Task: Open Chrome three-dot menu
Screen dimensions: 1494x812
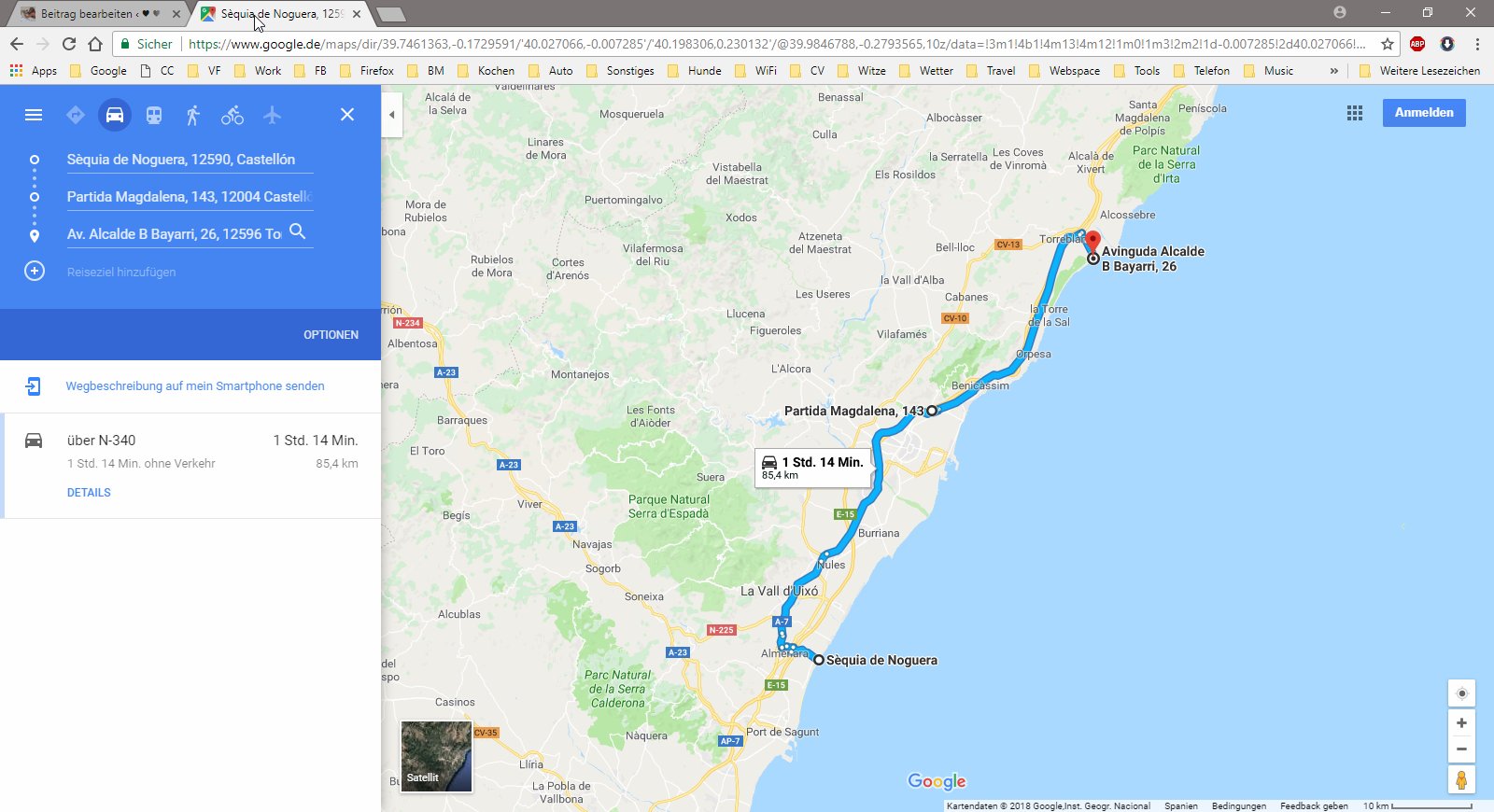Action: pos(1477,44)
